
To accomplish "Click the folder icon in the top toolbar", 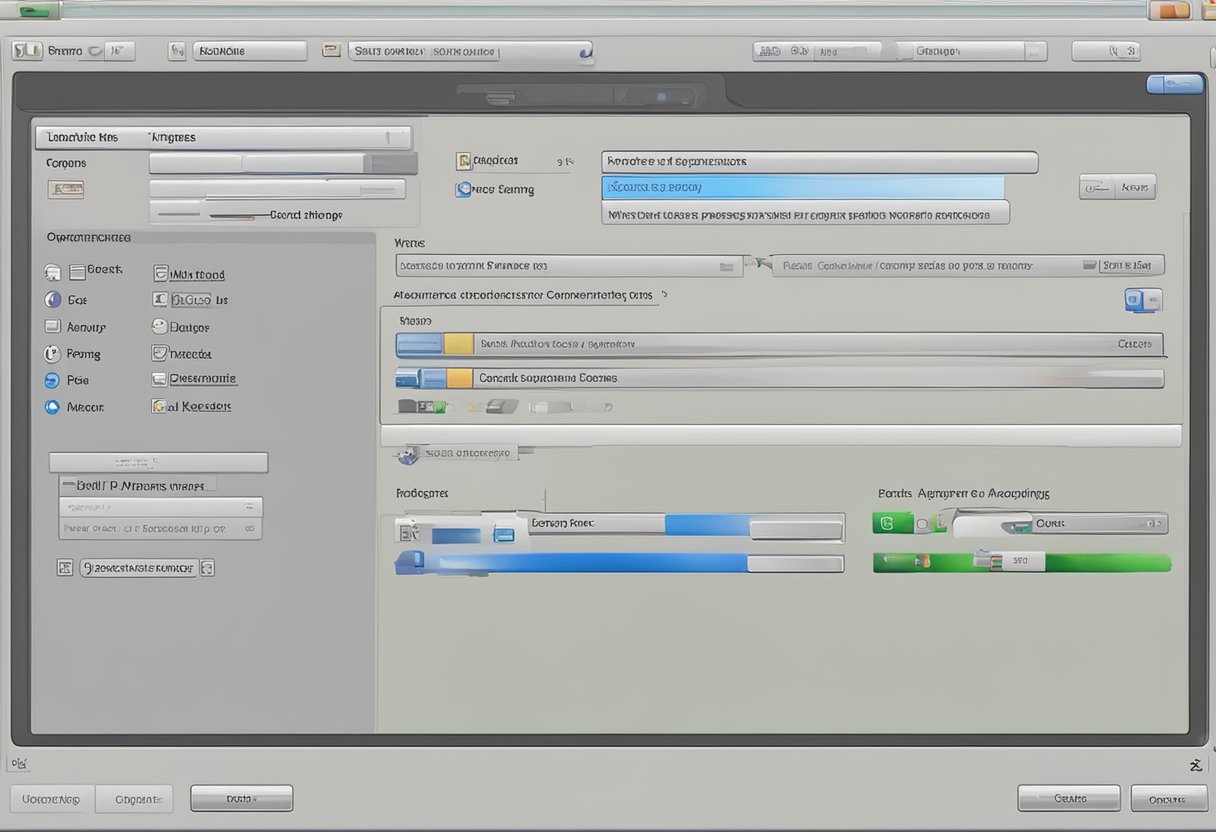I will (331, 50).
